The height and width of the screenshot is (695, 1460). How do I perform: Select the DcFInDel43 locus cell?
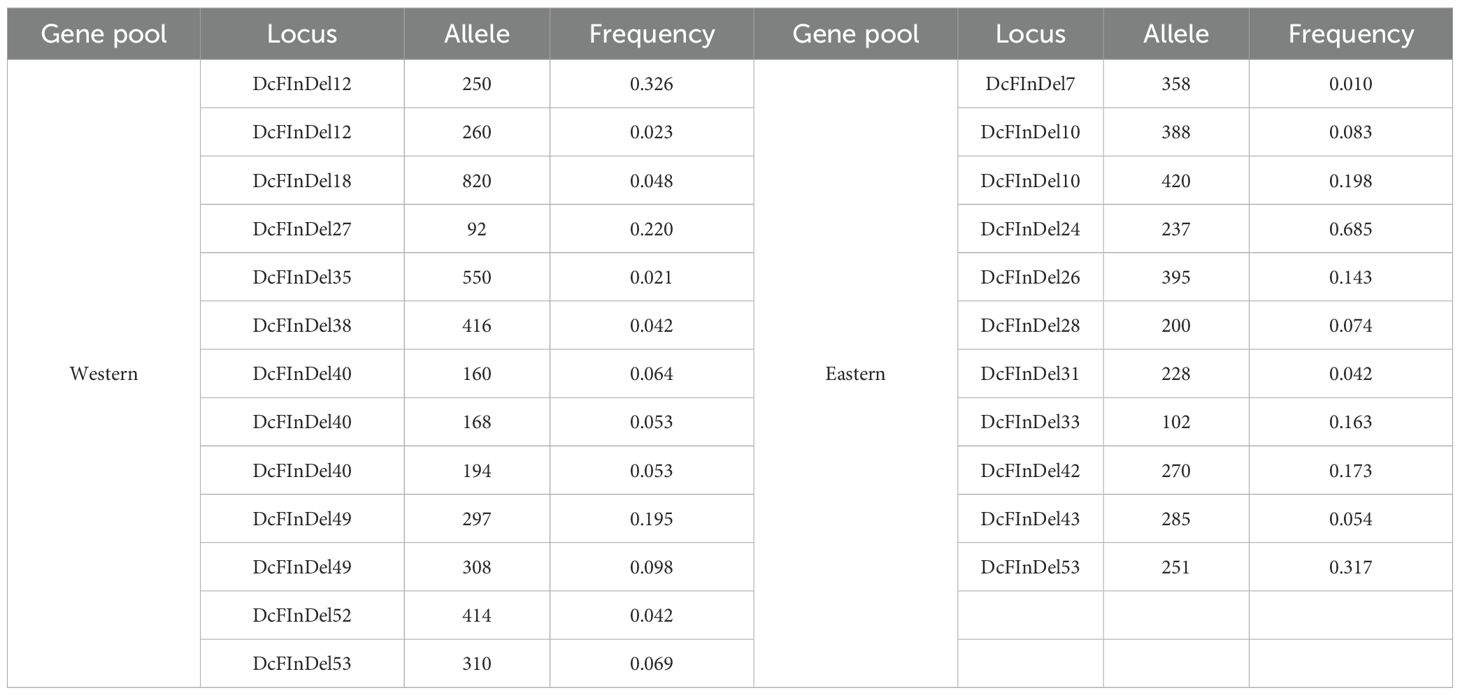[1030, 519]
